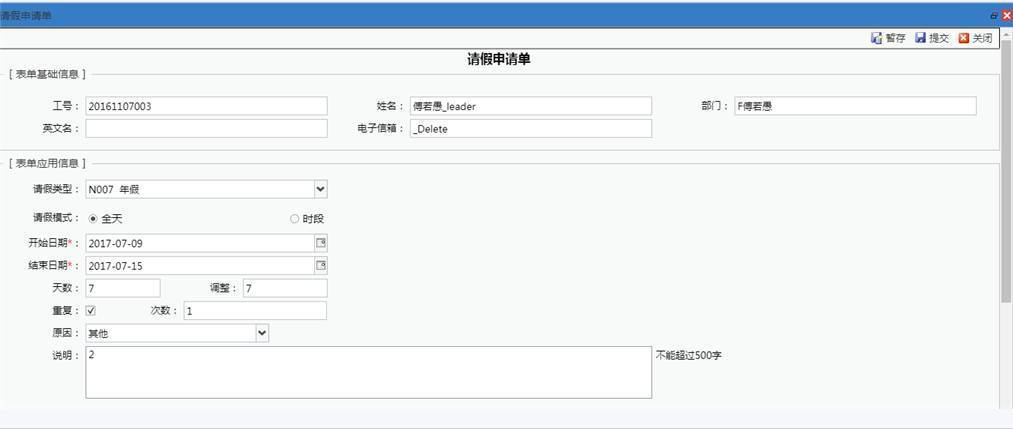This screenshot has height=429, width=1013.
Task: Select the 全天 radio button
Action: 94,219
